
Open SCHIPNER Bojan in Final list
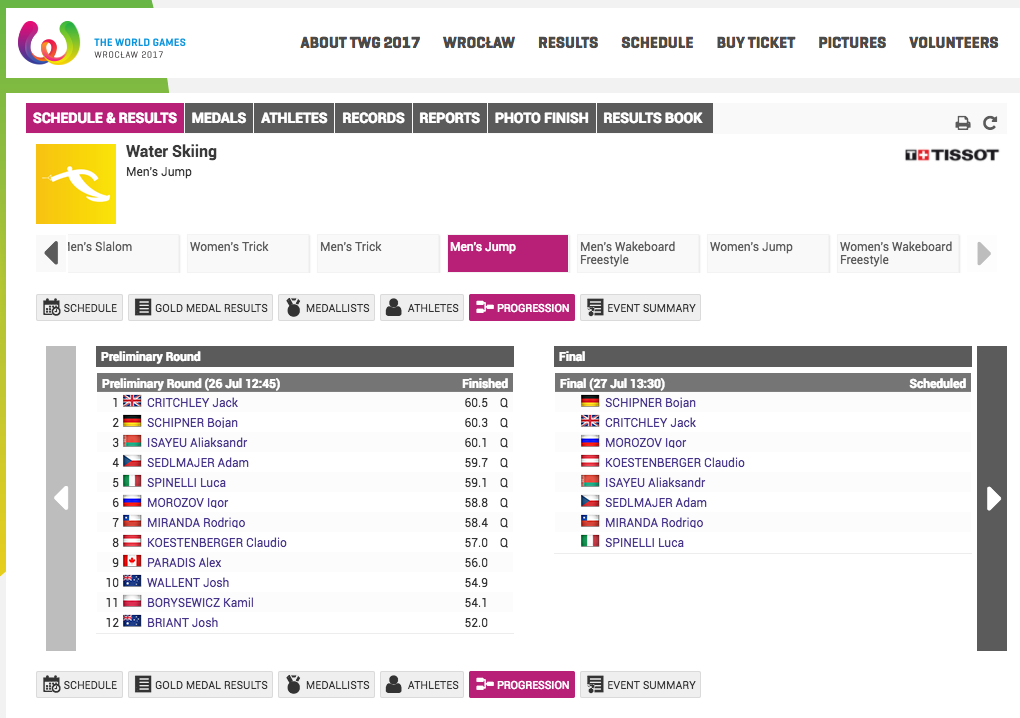coord(650,403)
